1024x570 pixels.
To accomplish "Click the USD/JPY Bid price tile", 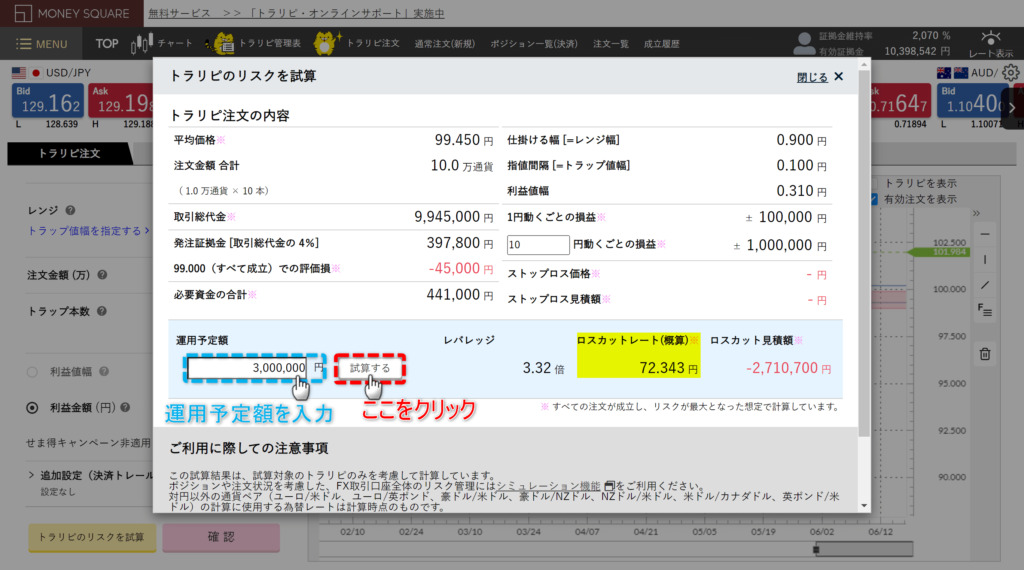I will coord(48,101).
